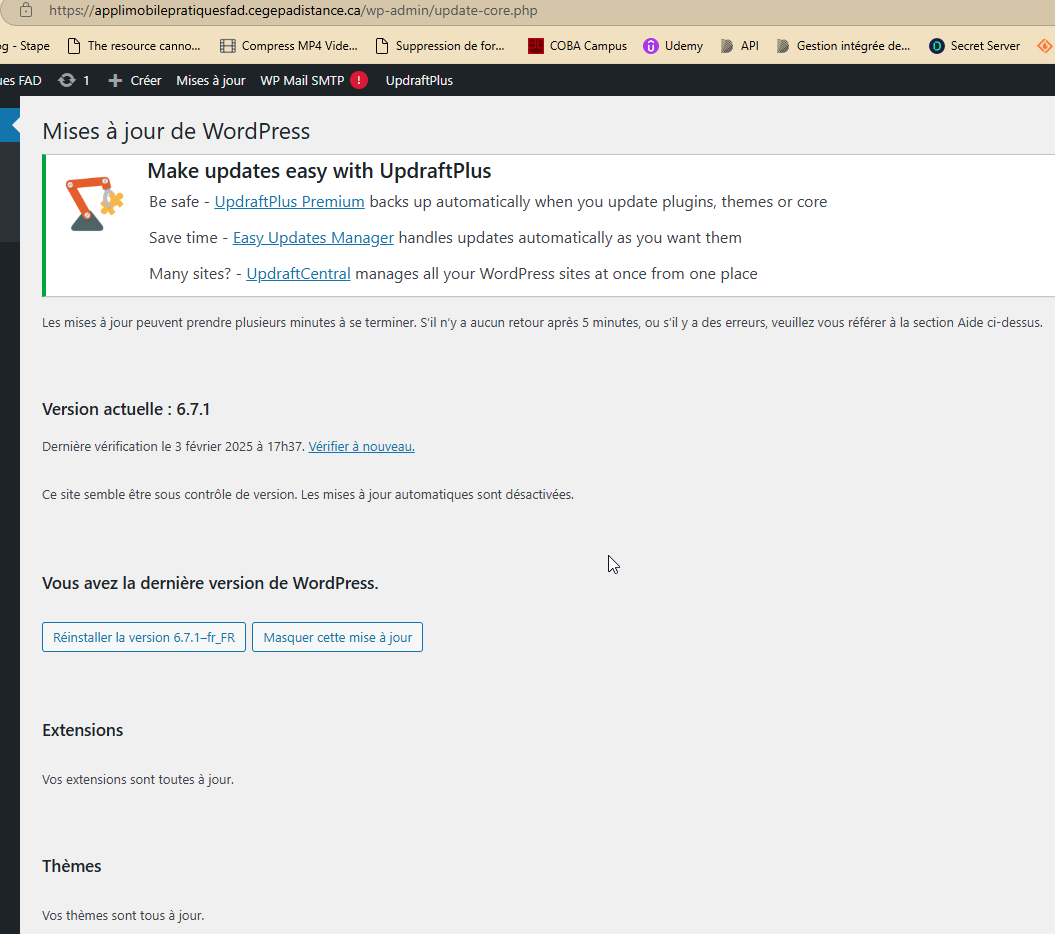Click the lock icon in the address bar
The image size is (1055, 934).
pyautogui.click(x=27, y=10)
